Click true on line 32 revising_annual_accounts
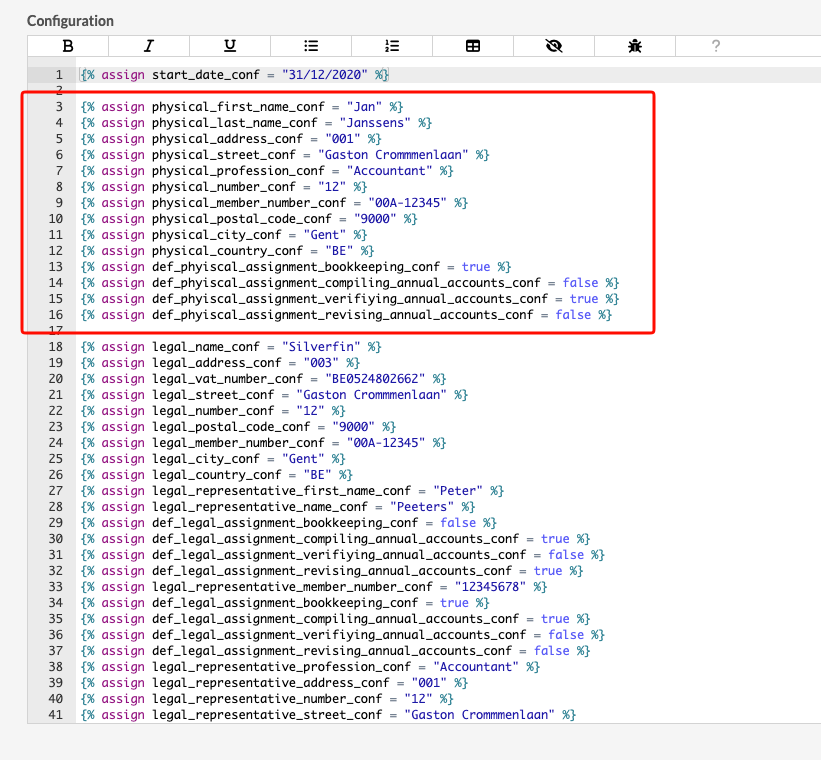 pyautogui.click(x=548, y=570)
